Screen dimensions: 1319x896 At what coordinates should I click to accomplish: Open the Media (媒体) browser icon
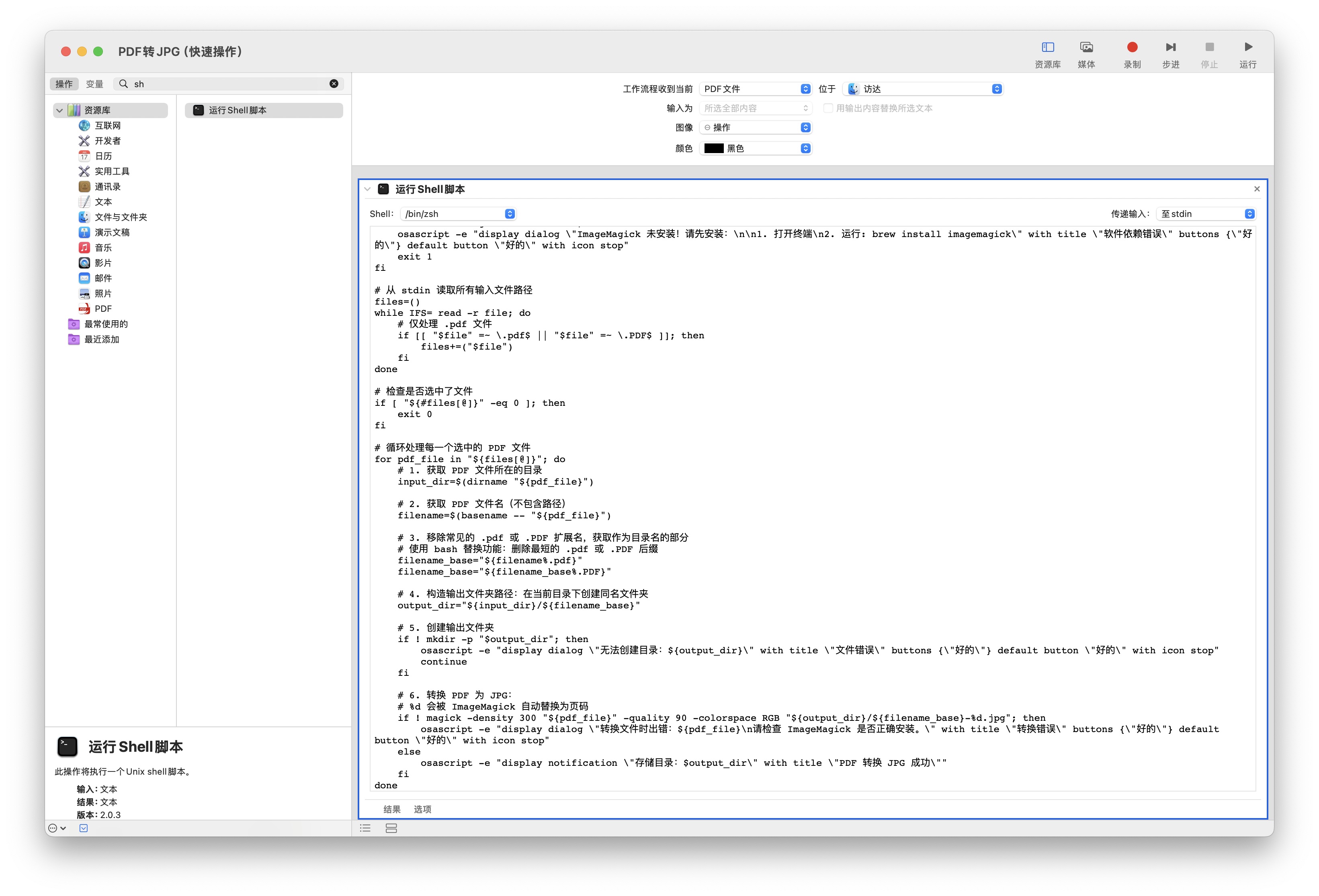point(1086,47)
